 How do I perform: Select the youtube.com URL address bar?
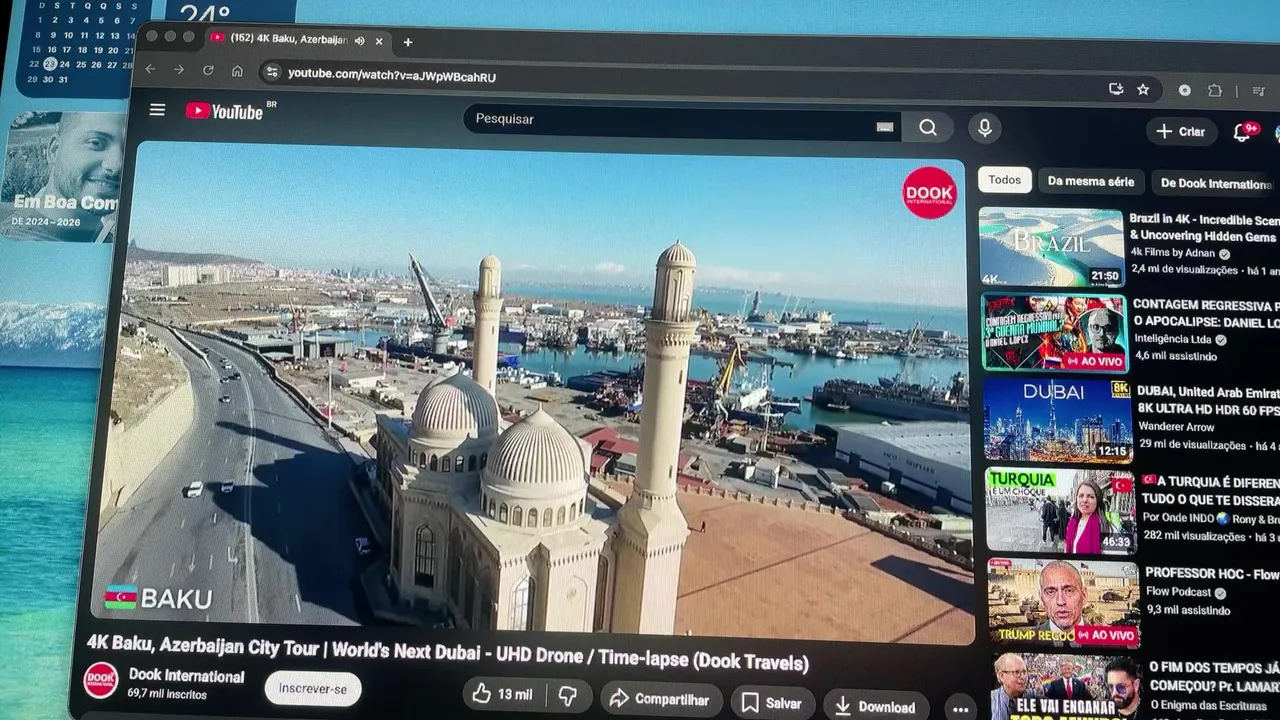(x=391, y=76)
